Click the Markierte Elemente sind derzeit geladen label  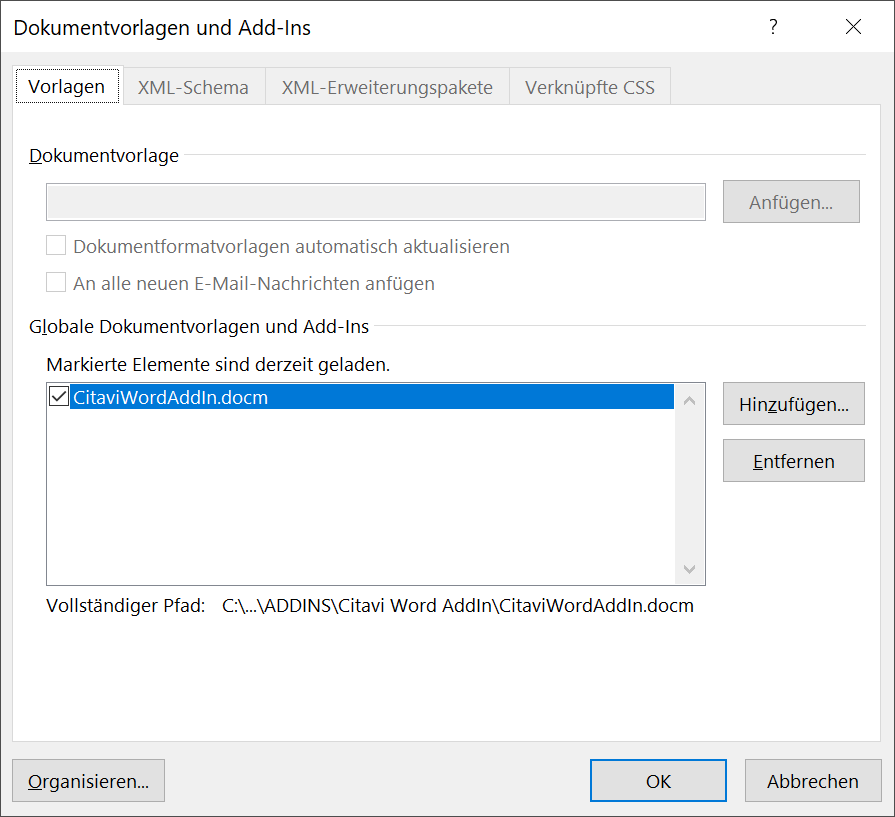tap(218, 364)
